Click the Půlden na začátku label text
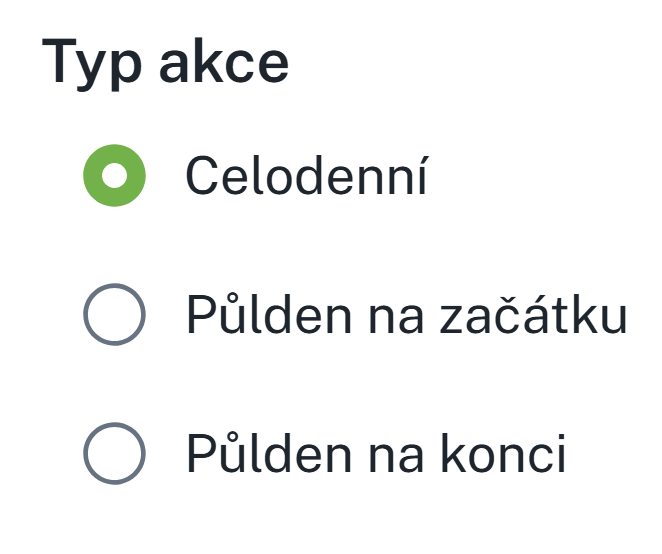 pos(406,316)
